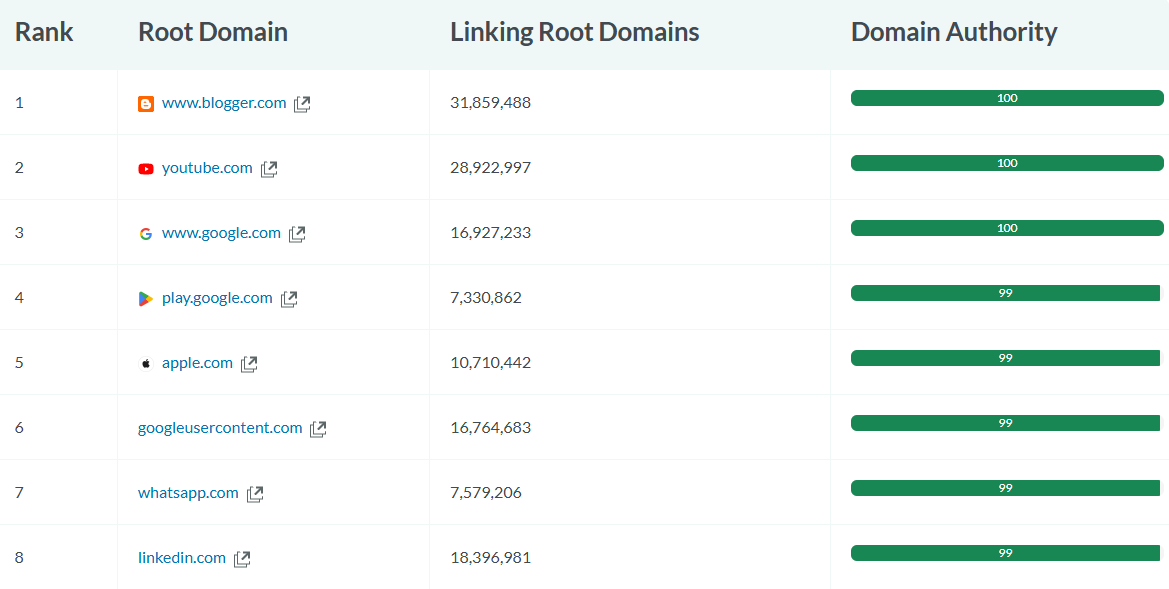
Task: Click the Linking Root Domains header
Action: pos(575,32)
